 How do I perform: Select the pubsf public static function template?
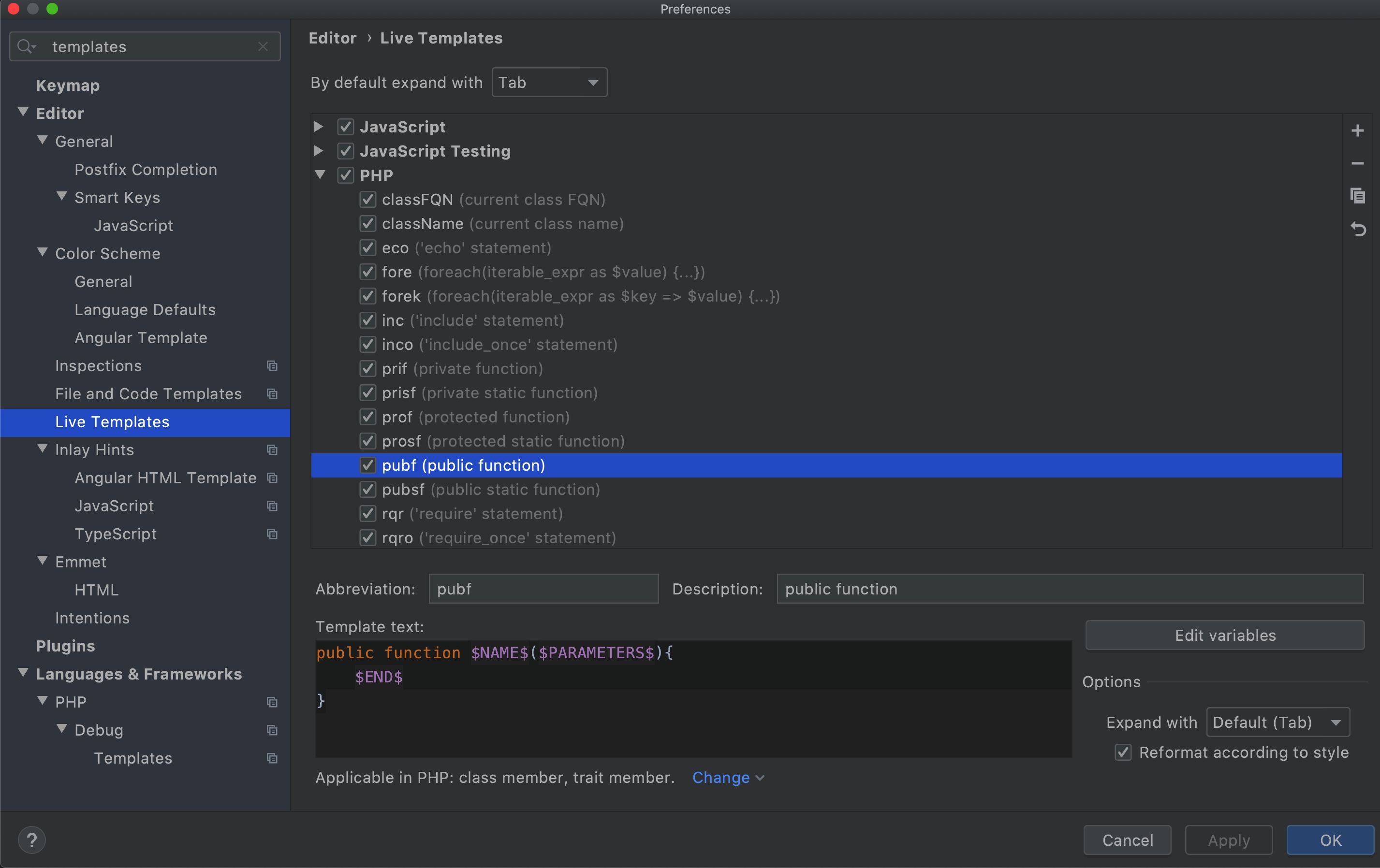click(x=826, y=489)
